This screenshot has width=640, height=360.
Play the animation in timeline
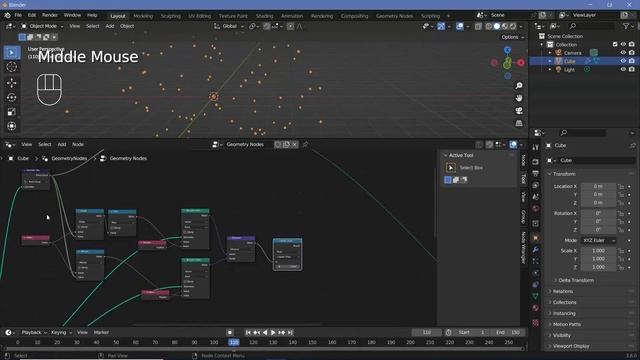(x=273, y=333)
